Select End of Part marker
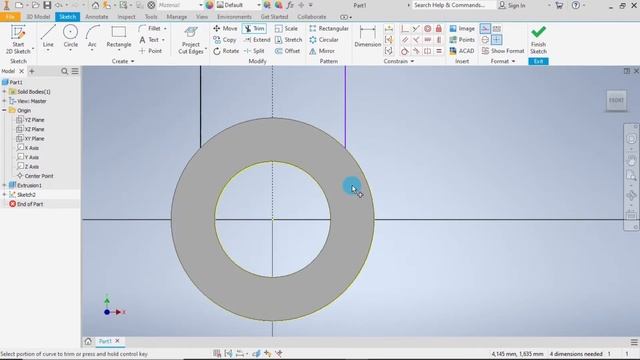Screen dimensions: 640x360 26,204
